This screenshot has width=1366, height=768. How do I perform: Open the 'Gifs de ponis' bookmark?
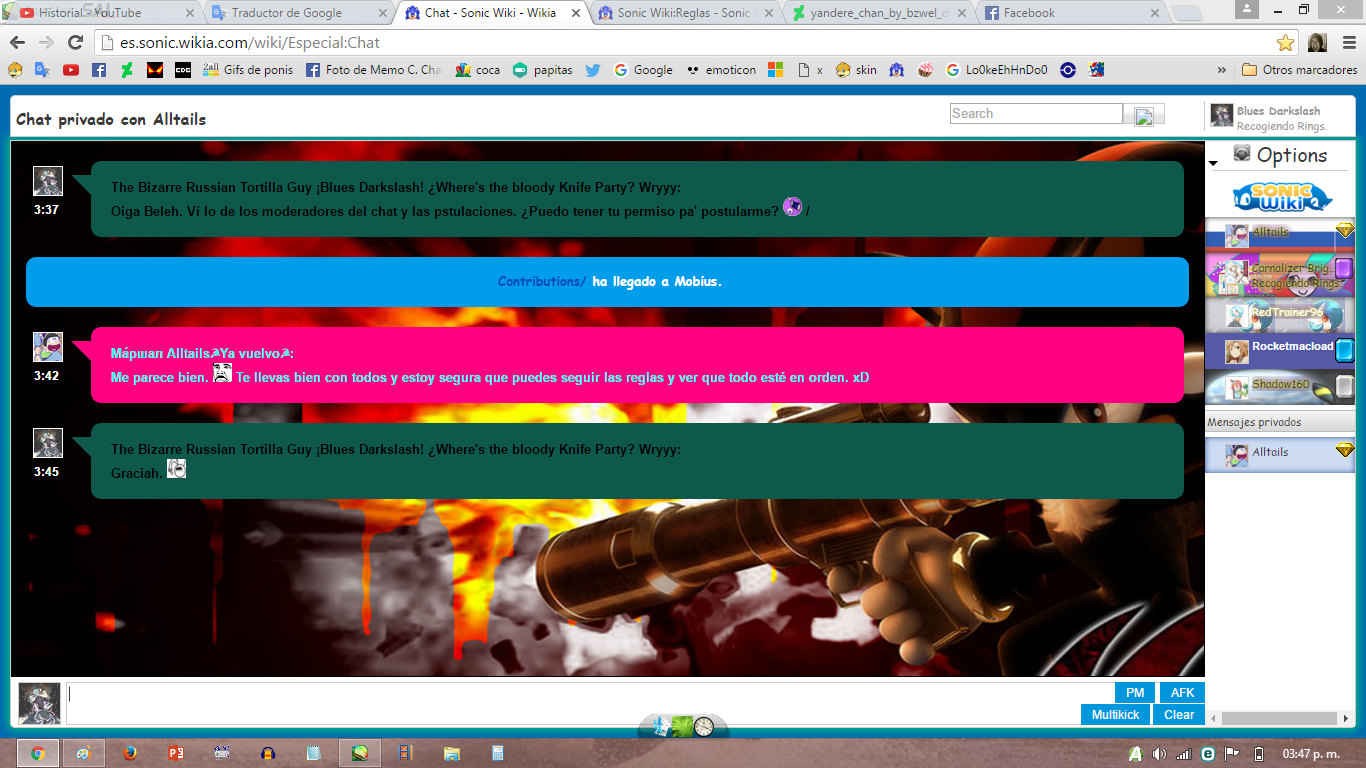[x=248, y=70]
